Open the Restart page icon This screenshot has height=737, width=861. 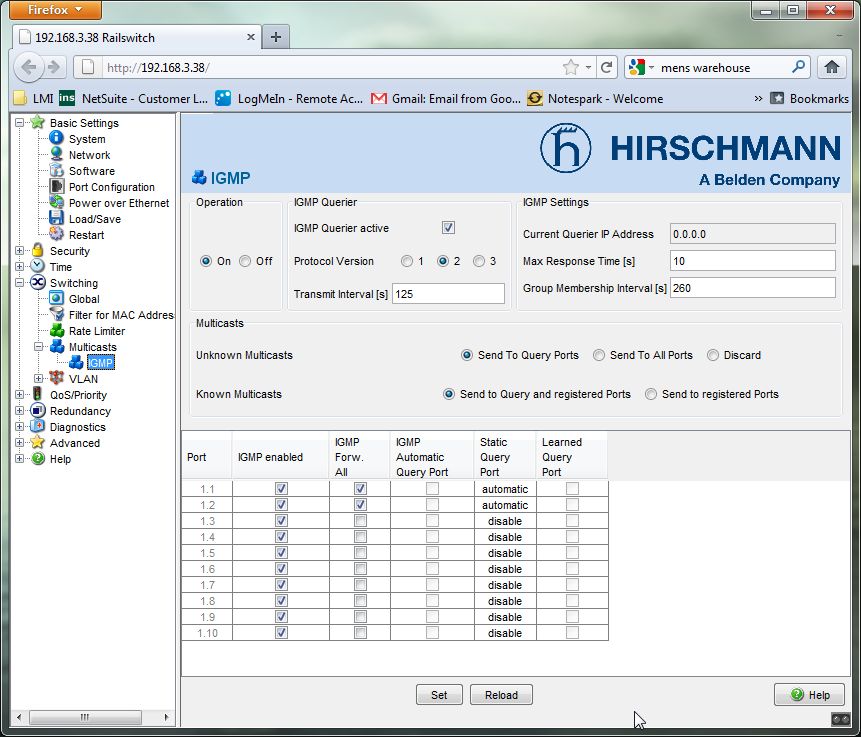click(57, 235)
